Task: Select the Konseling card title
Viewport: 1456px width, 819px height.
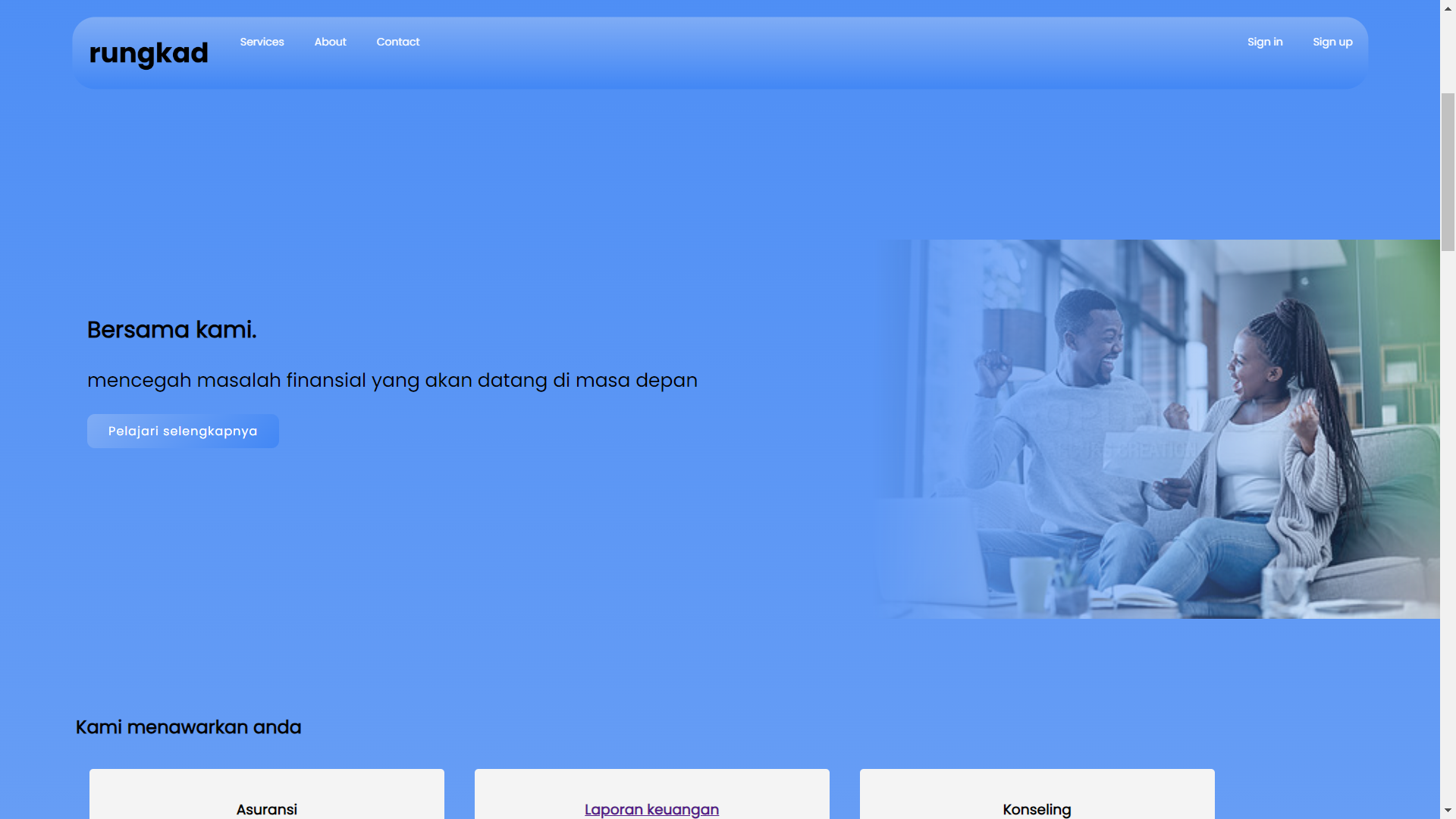Action: (x=1036, y=809)
